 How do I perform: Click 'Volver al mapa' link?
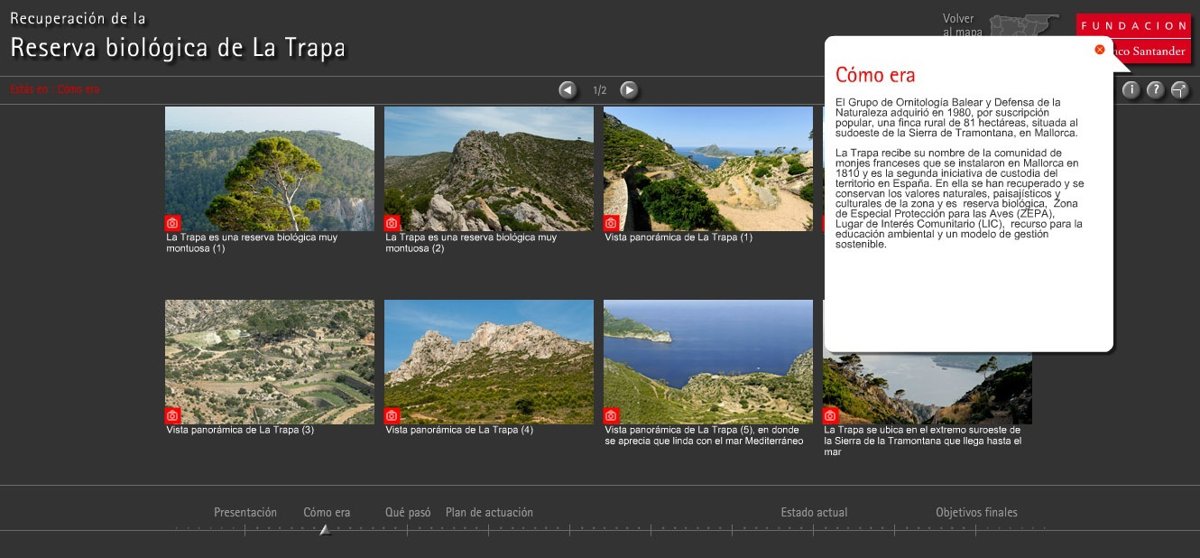962,25
